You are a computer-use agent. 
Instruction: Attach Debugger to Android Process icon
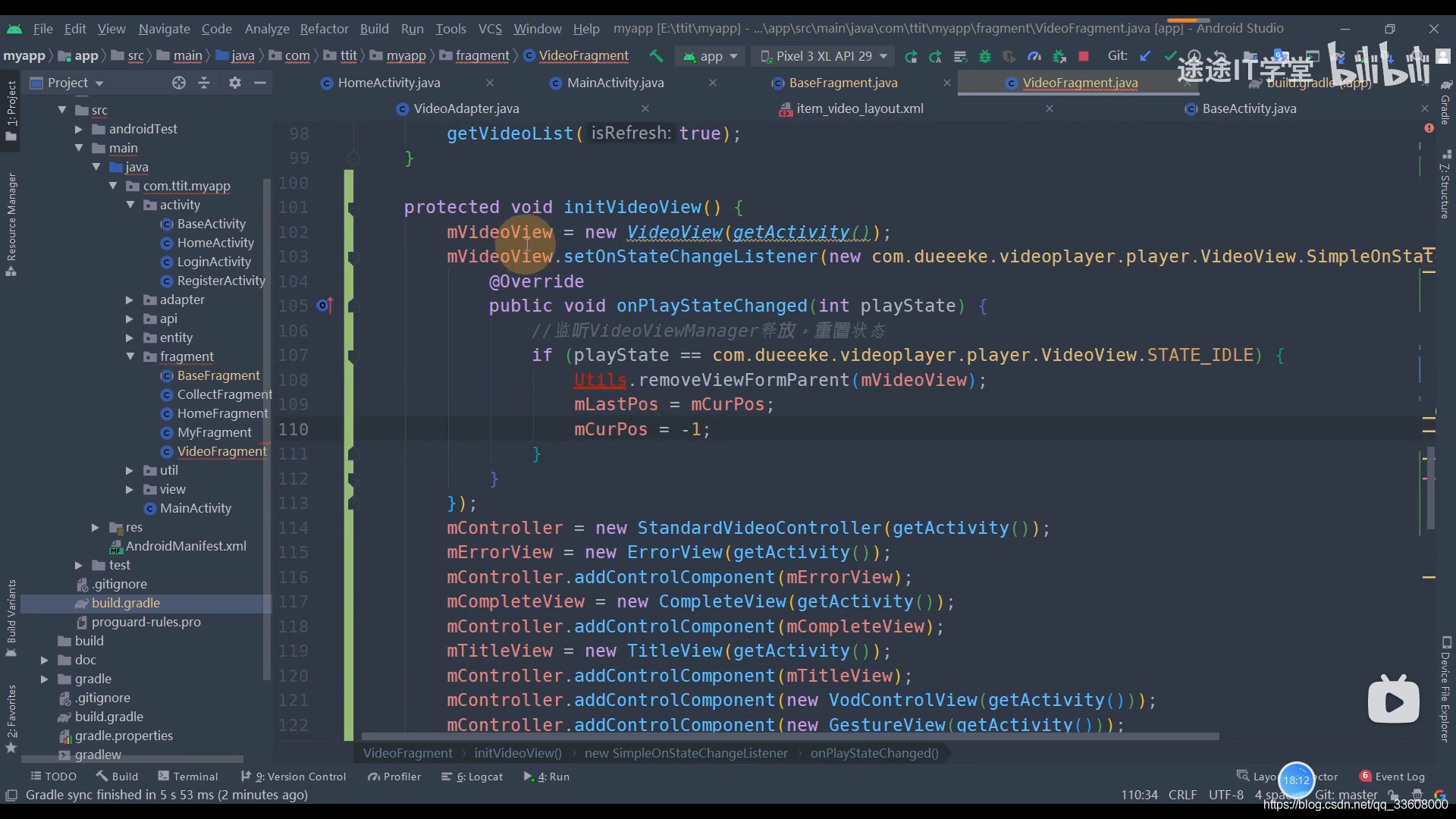(1059, 56)
